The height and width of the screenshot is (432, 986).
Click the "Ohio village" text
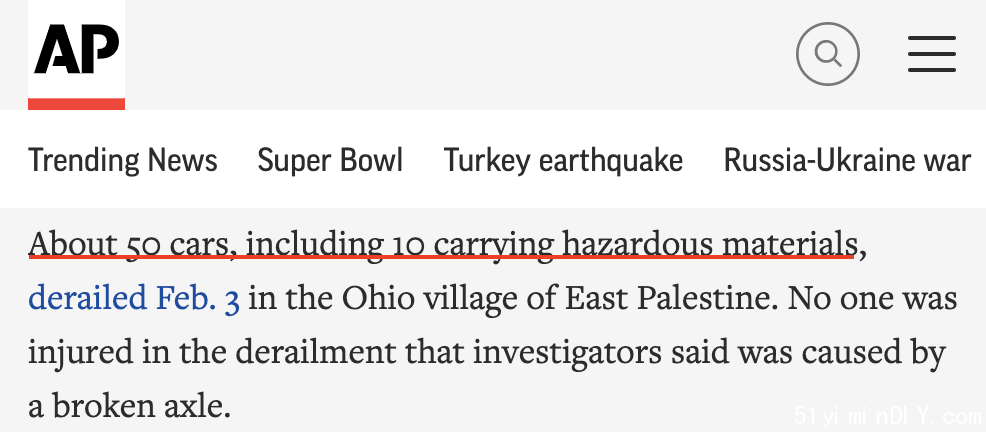pyautogui.click(x=431, y=298)
